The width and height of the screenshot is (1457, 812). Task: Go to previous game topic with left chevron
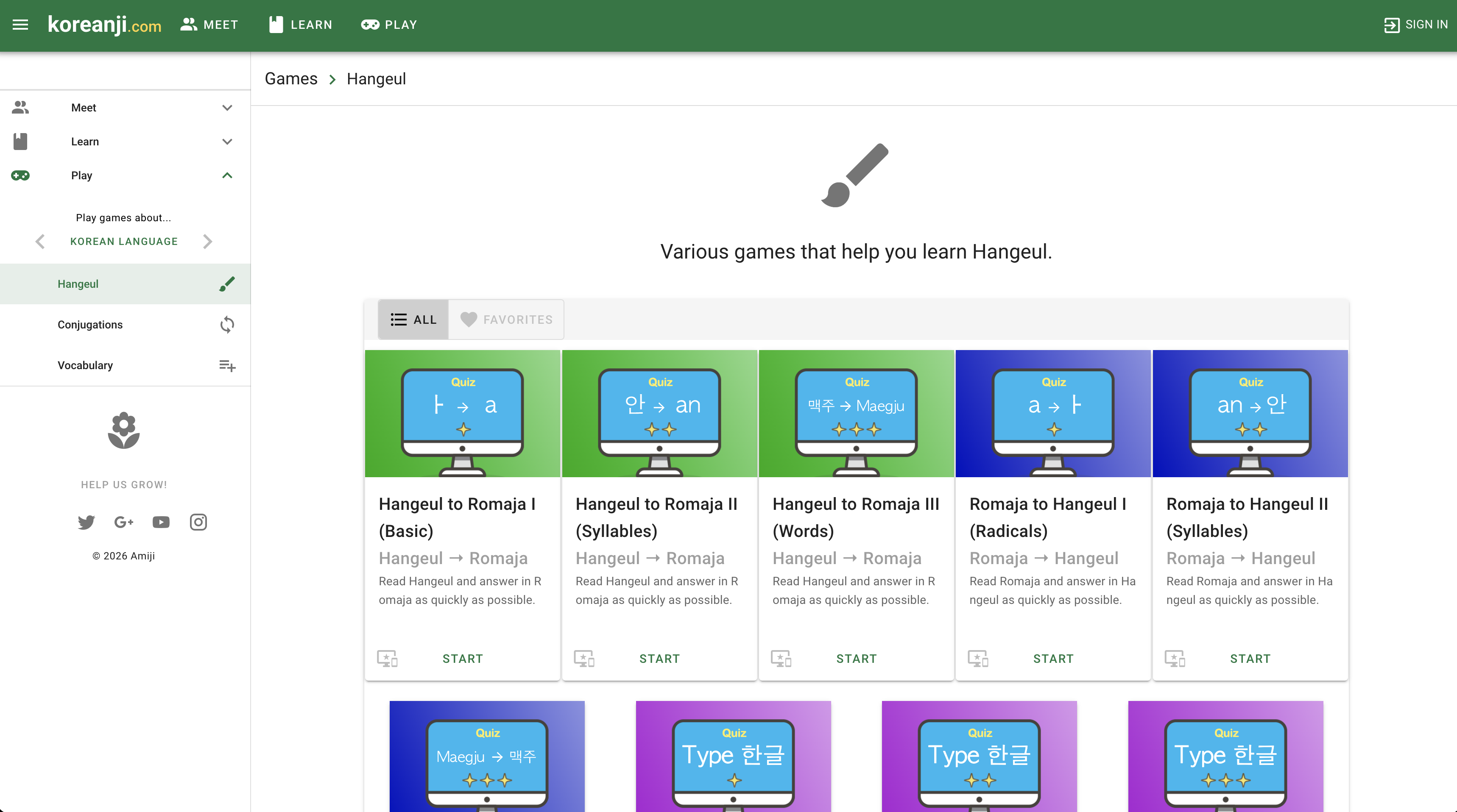[x=39, y=242]
